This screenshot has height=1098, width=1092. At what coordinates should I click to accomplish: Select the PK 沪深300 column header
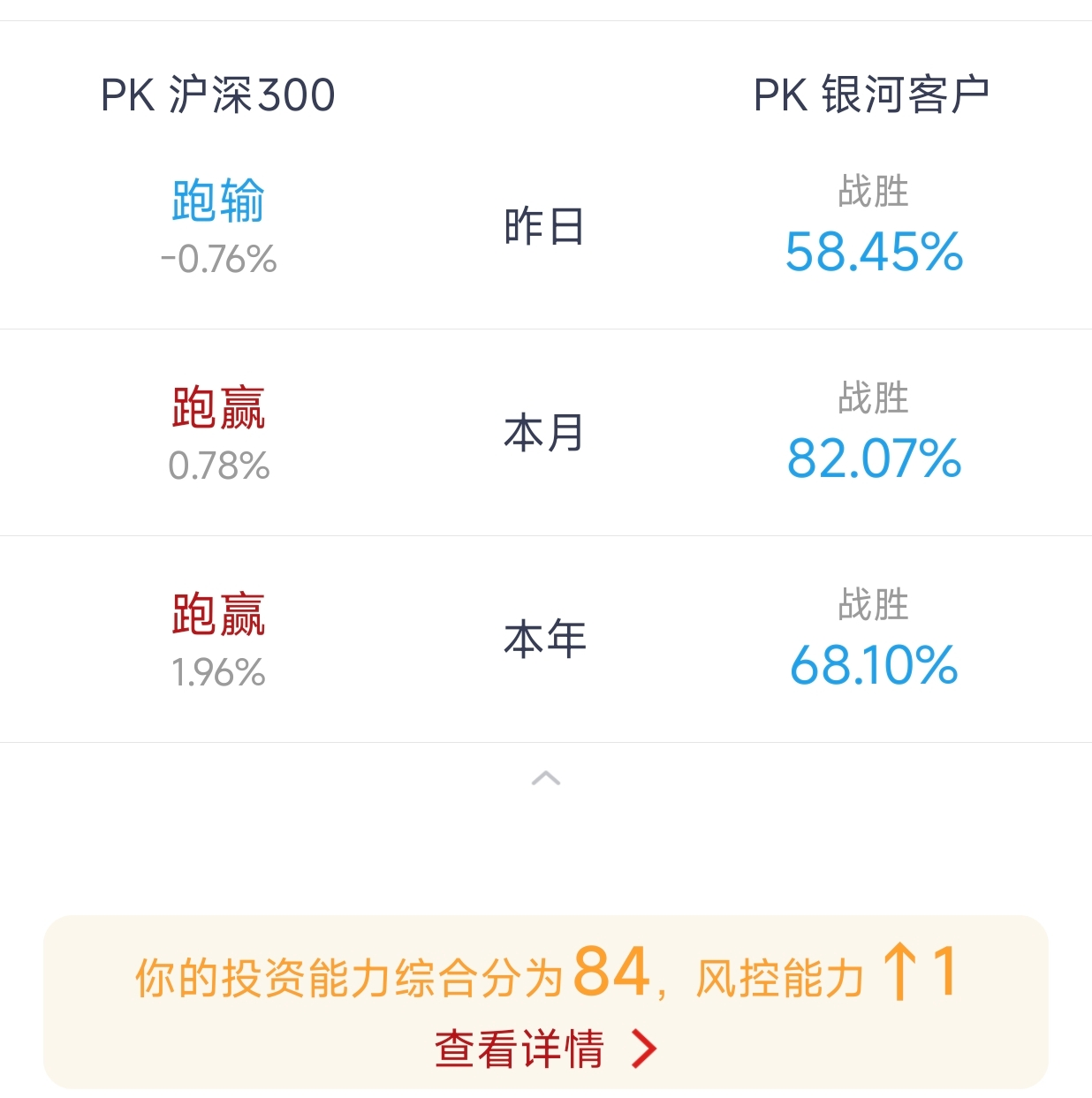218,95
